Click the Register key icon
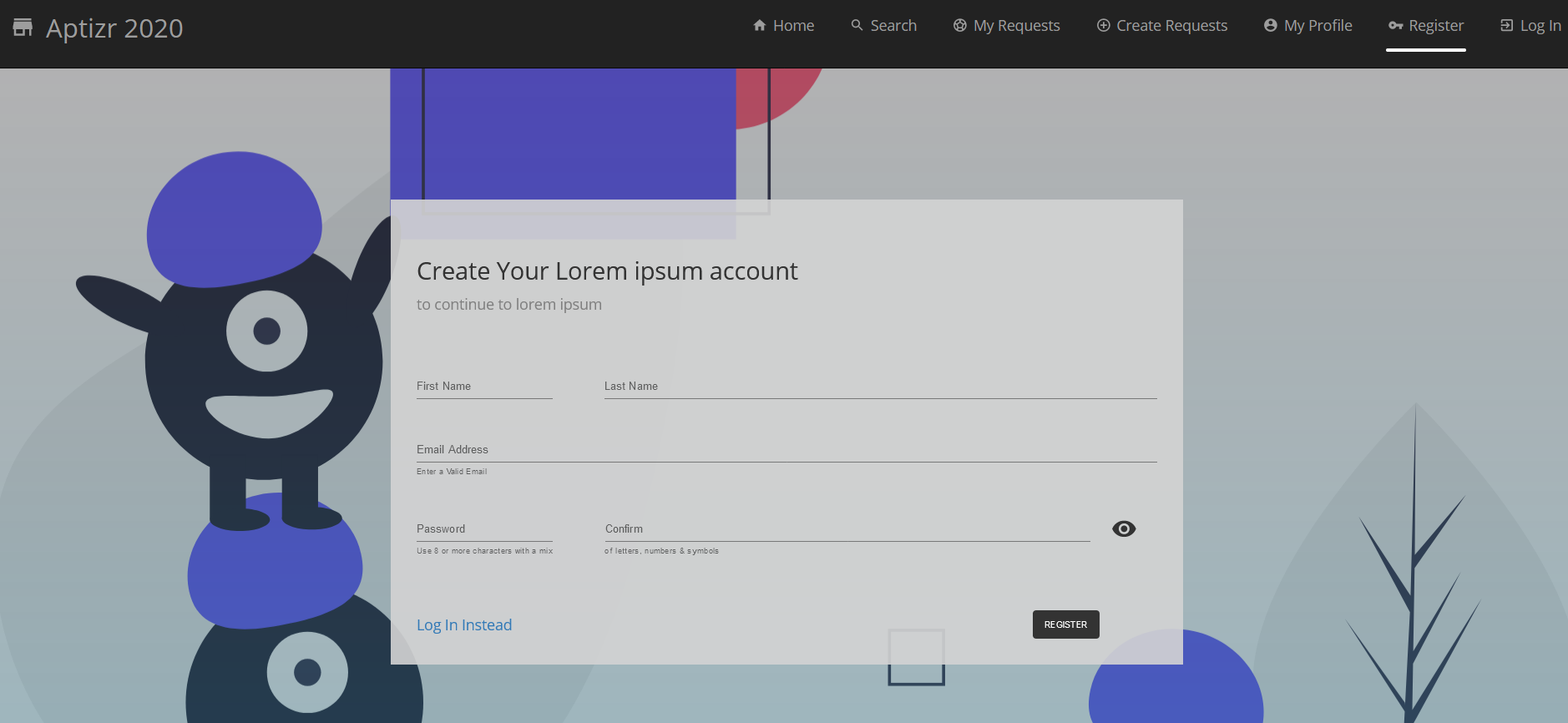 click(1395, 26)
